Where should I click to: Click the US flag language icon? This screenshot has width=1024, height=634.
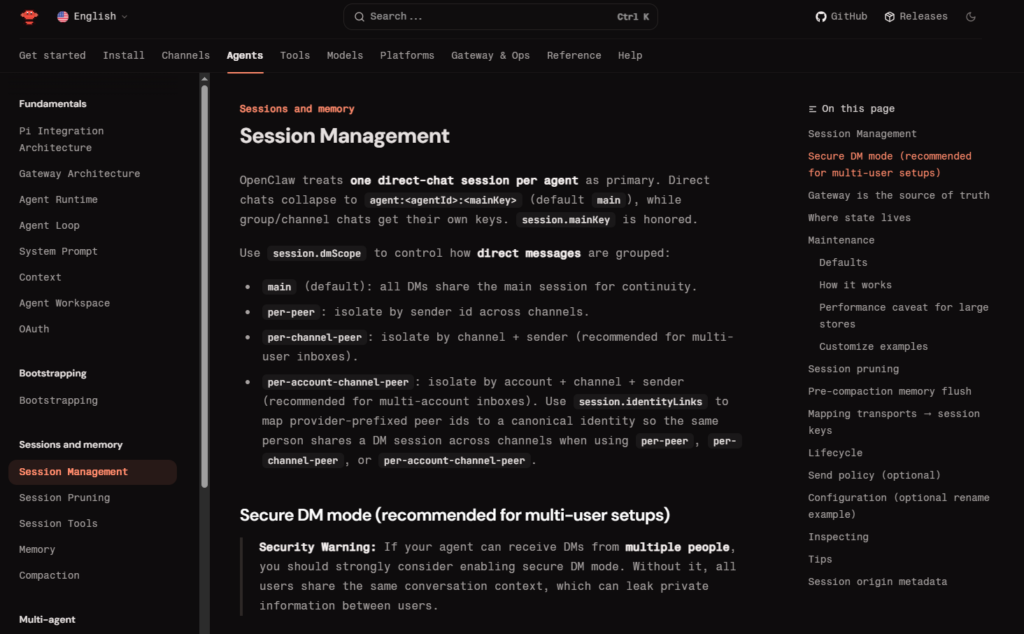coord(63,17)
